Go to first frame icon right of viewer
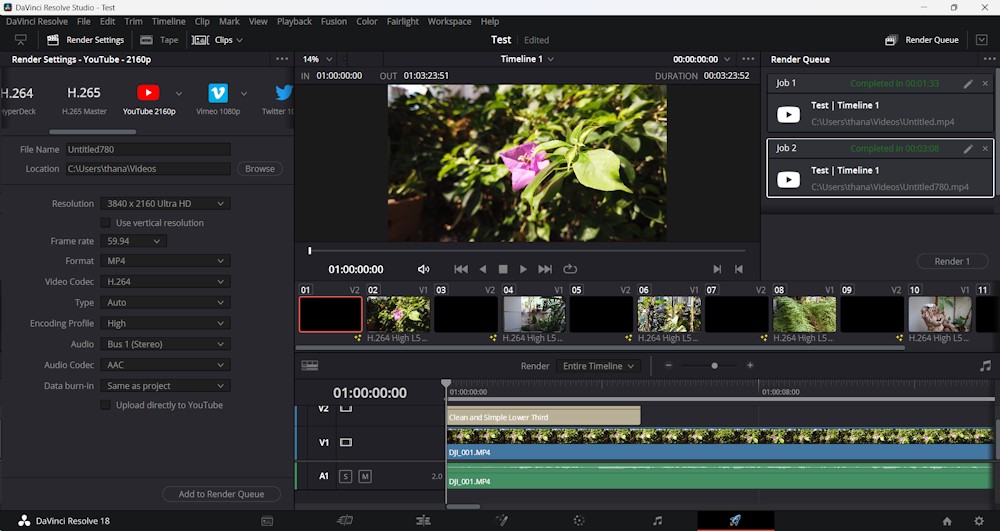Screen dimensions: 1000x531 739,269
